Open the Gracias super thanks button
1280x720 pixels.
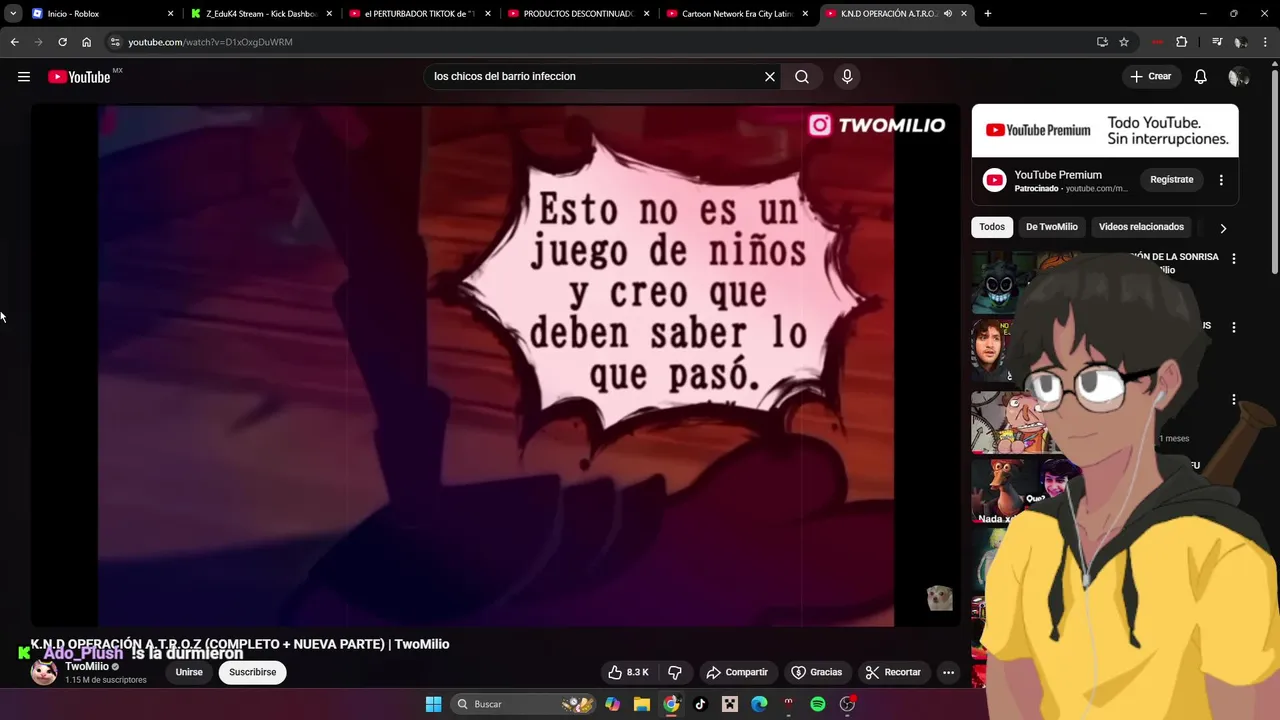816,672
